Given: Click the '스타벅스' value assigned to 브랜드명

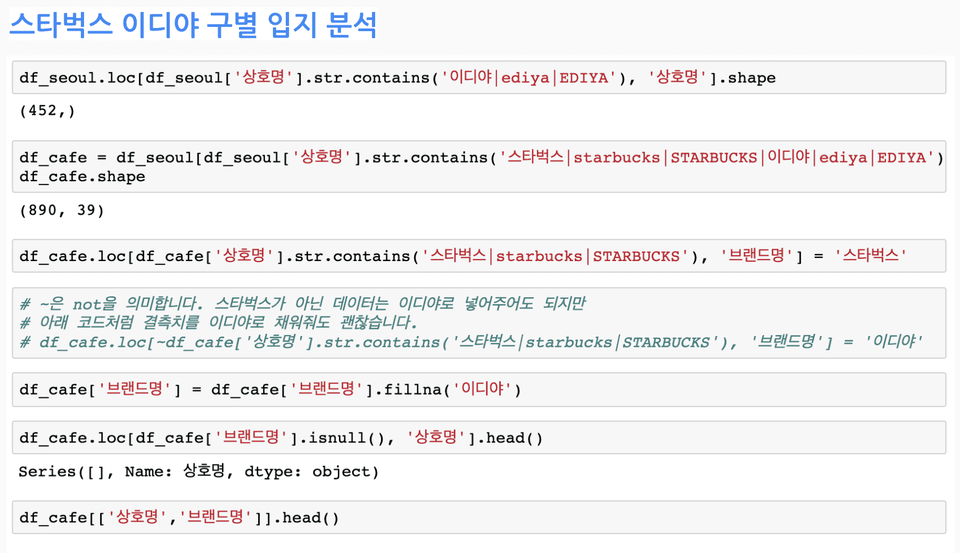Looking at the screenshot, I should click(870, 255).
